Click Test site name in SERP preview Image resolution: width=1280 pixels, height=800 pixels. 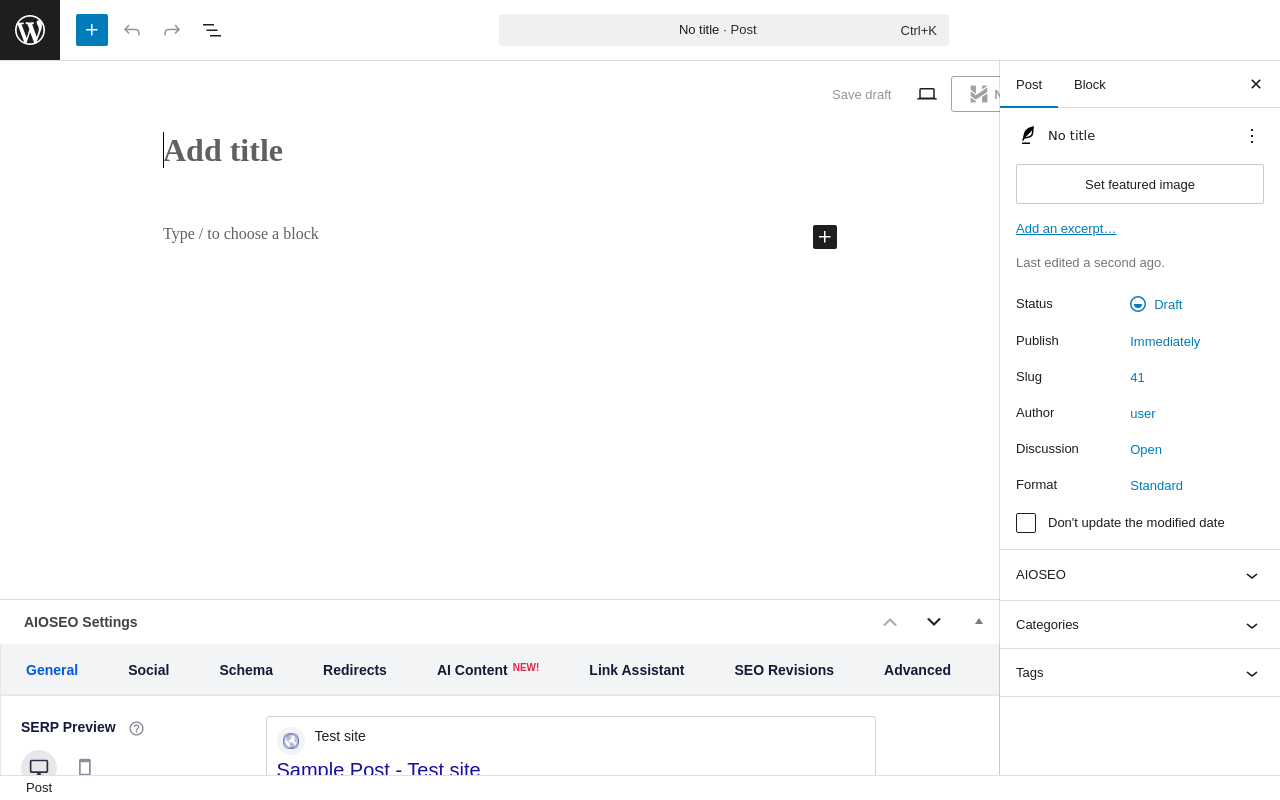click(340, 736)
